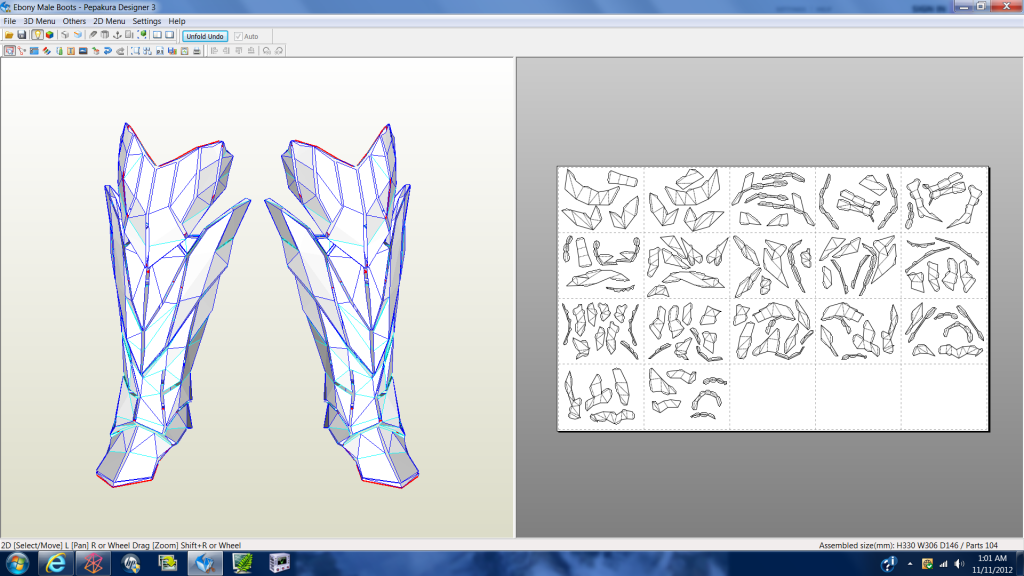Click the "Parts 104" status bar text
This screenshot has height=576, width=1024.
982,545
